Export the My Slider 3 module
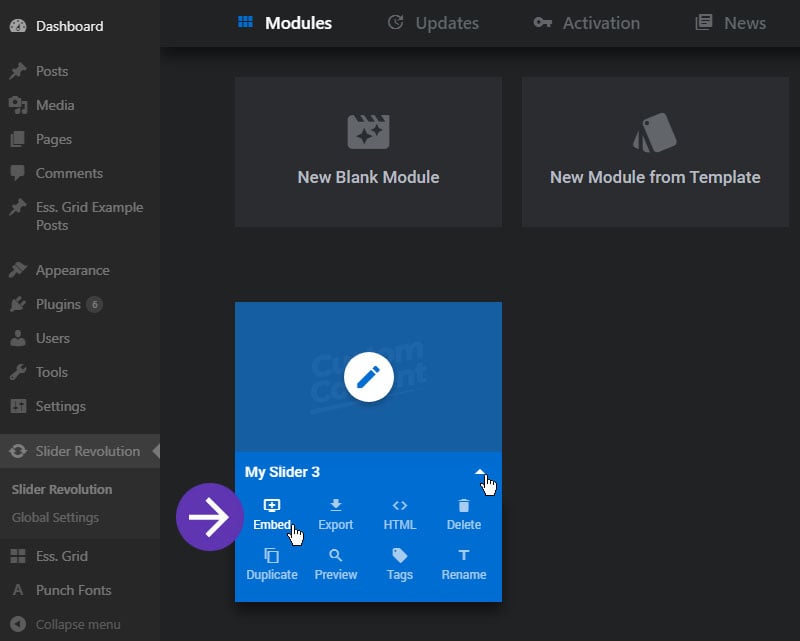 (x=336, y=515)
